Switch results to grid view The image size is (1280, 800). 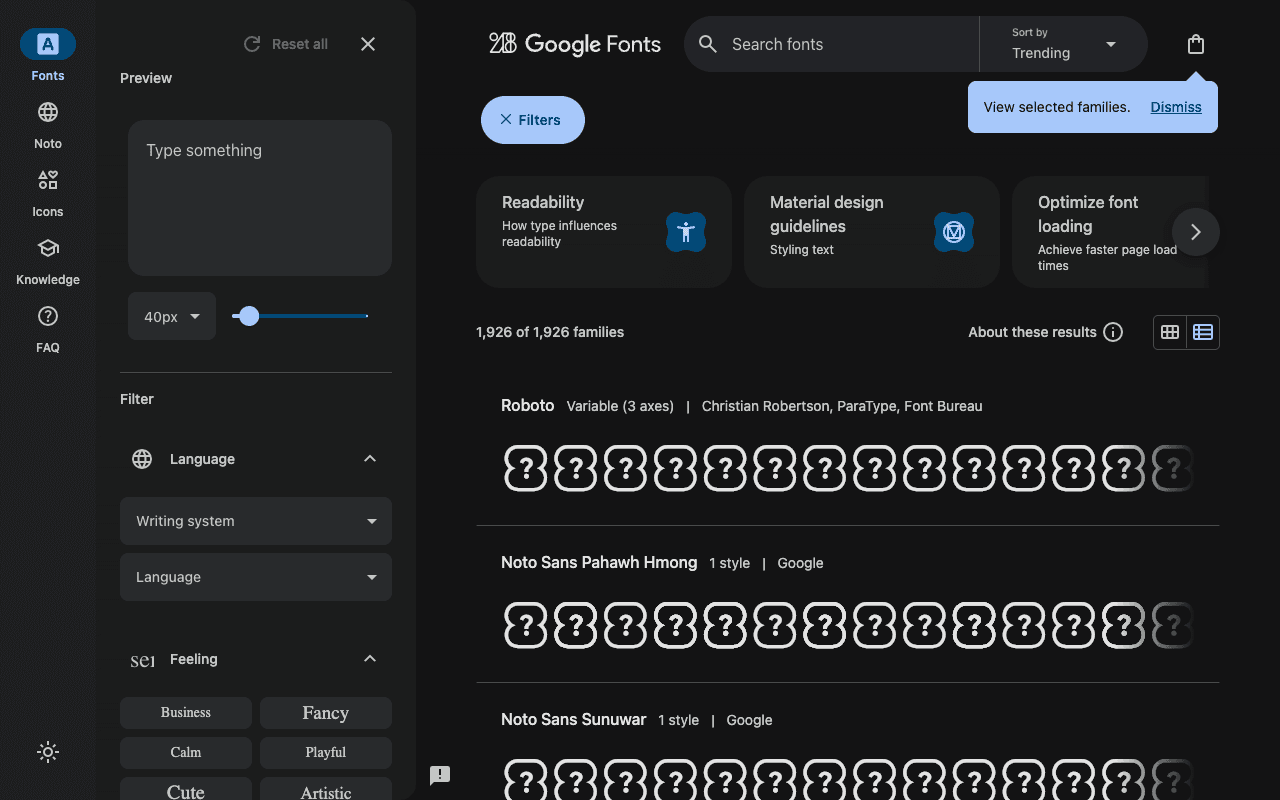tap(1170, 332)
